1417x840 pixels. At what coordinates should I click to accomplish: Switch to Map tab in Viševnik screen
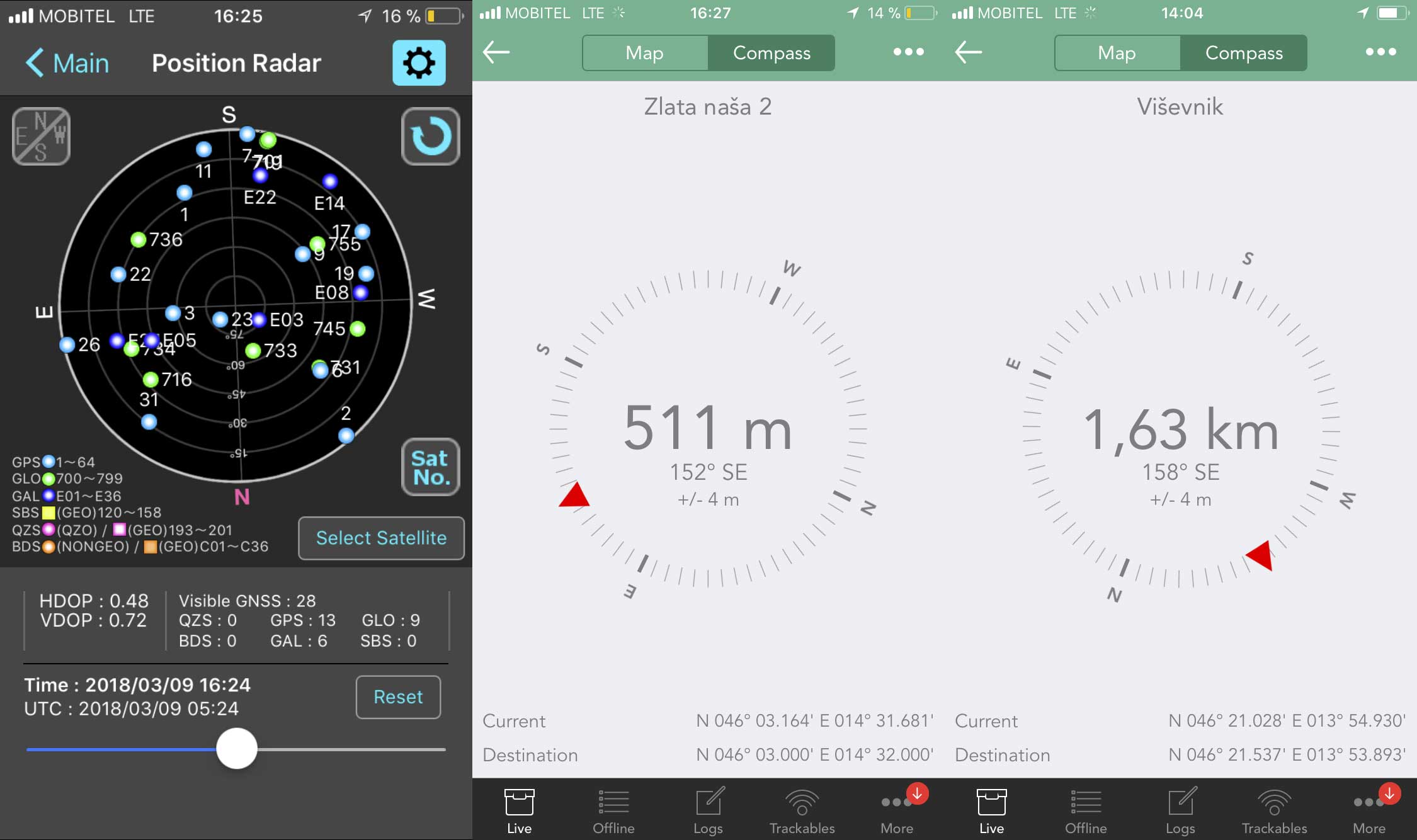click(x=1117, y=53)
